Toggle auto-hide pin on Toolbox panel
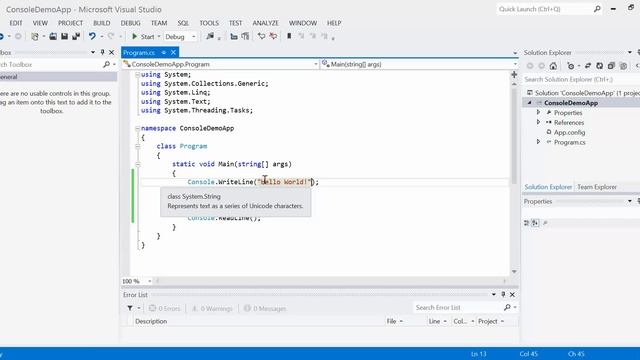The width and height of the screenshot is (640, 360). tap(102, 53)
